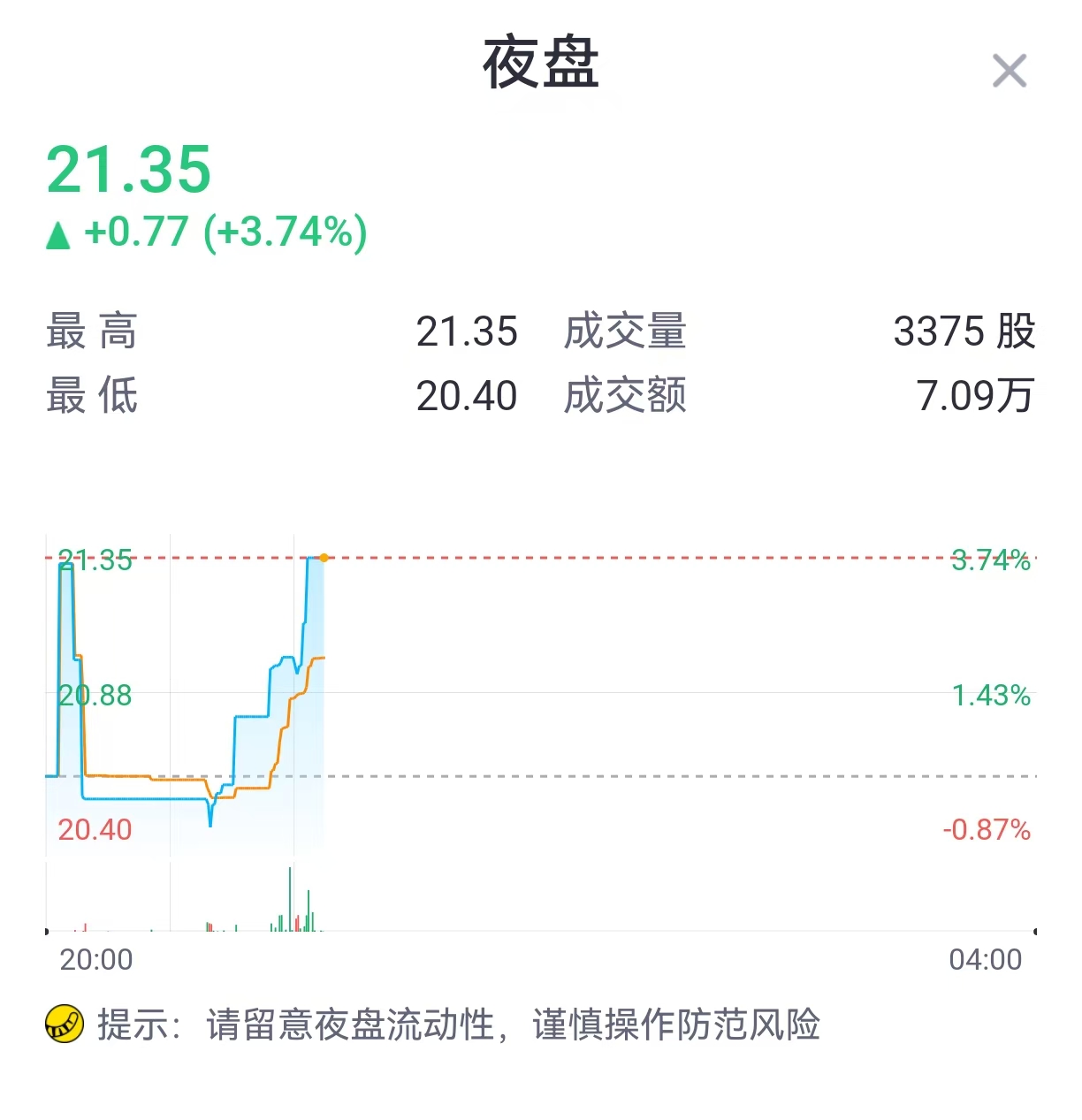1082x1120 pixels.
Task: Tap the 最高 highest price value 21.35
Action: (x=467, y=331)
